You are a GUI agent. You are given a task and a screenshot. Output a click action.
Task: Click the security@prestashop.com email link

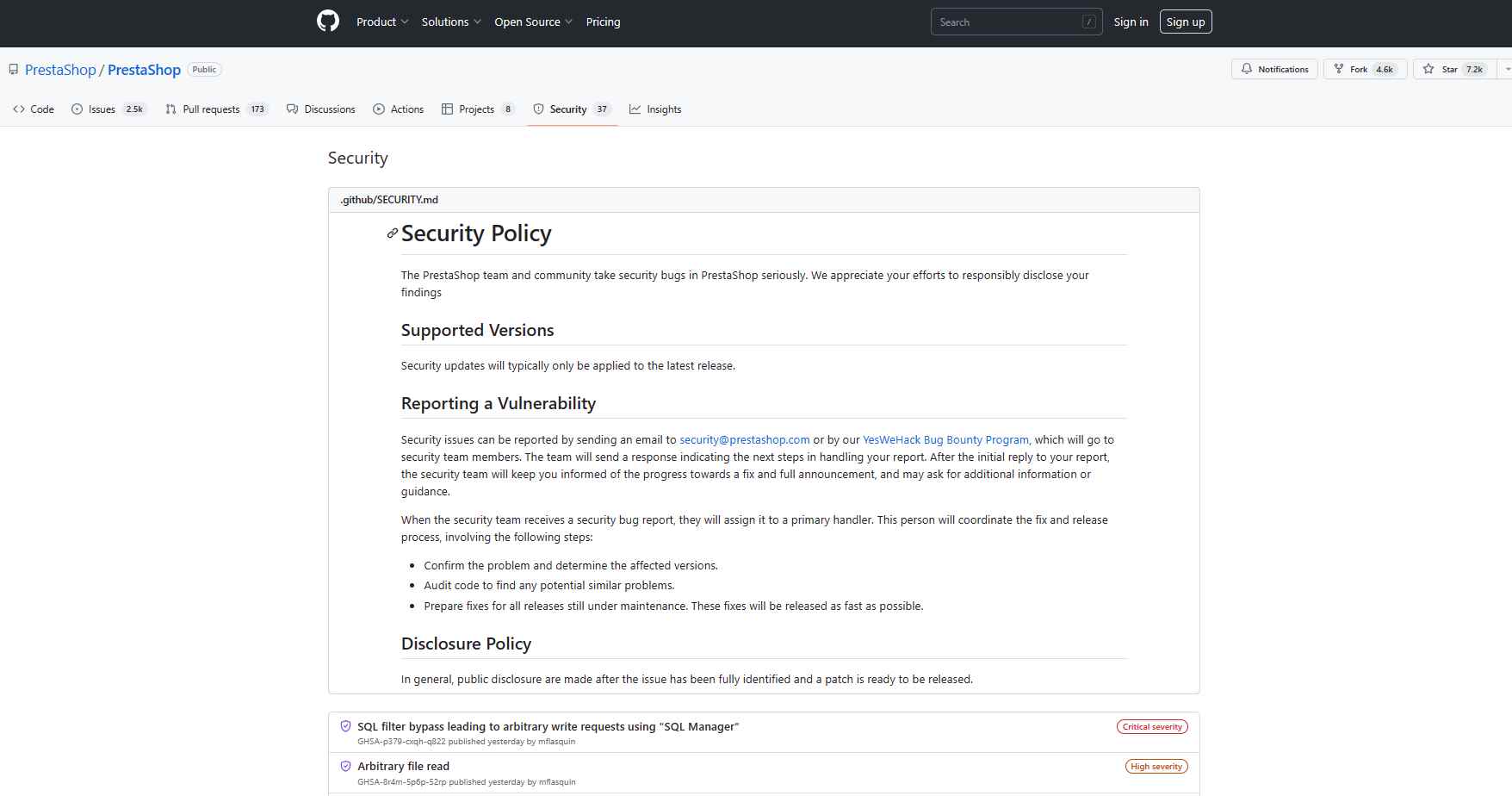pos(745,439)
